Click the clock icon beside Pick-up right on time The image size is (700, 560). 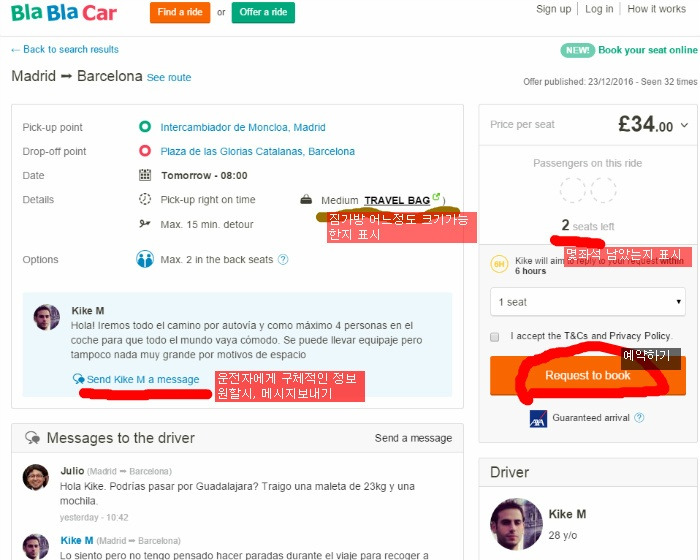145,199
